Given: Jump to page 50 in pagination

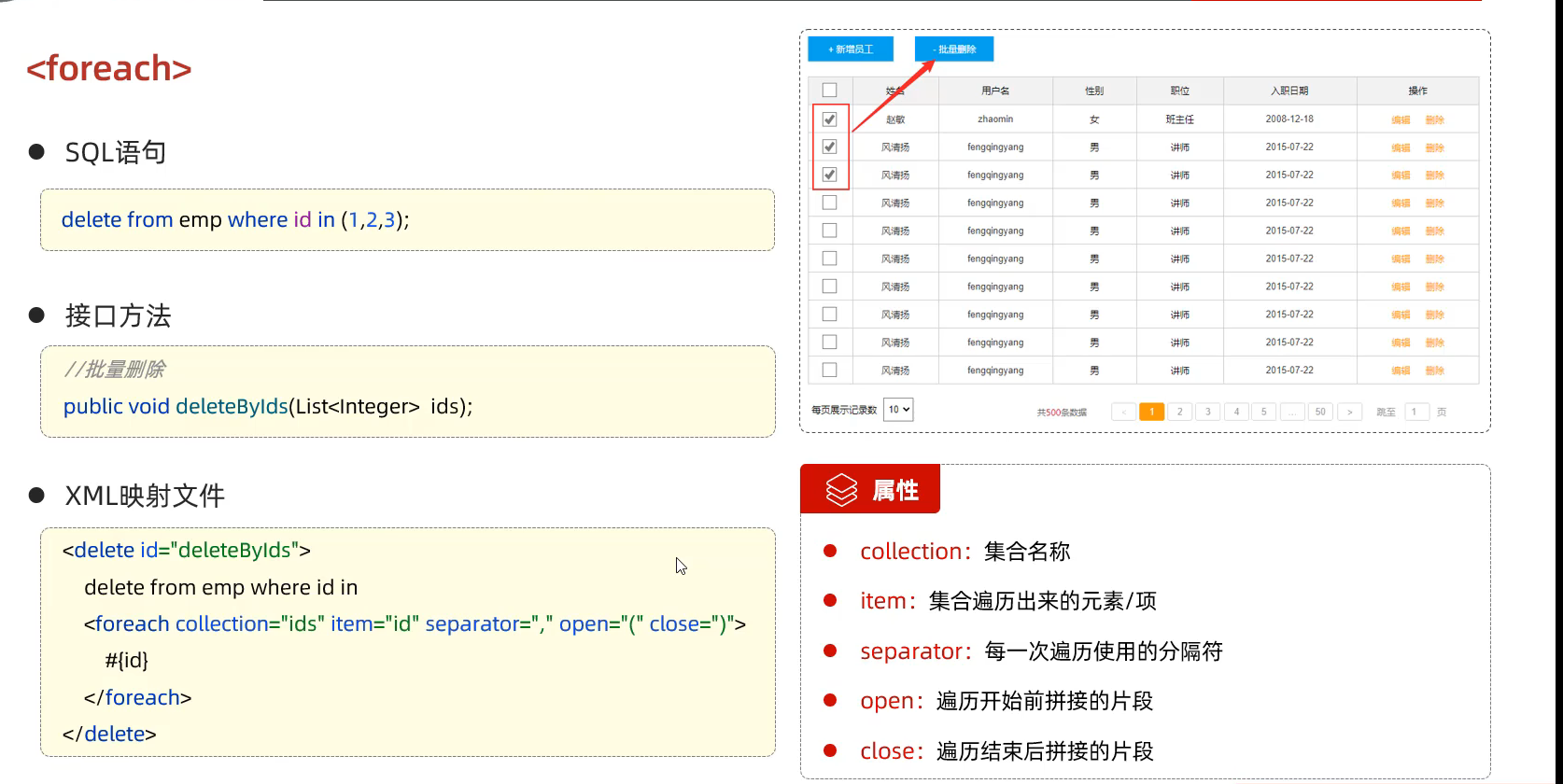Looking at the screenshot, I should 1320,412.
